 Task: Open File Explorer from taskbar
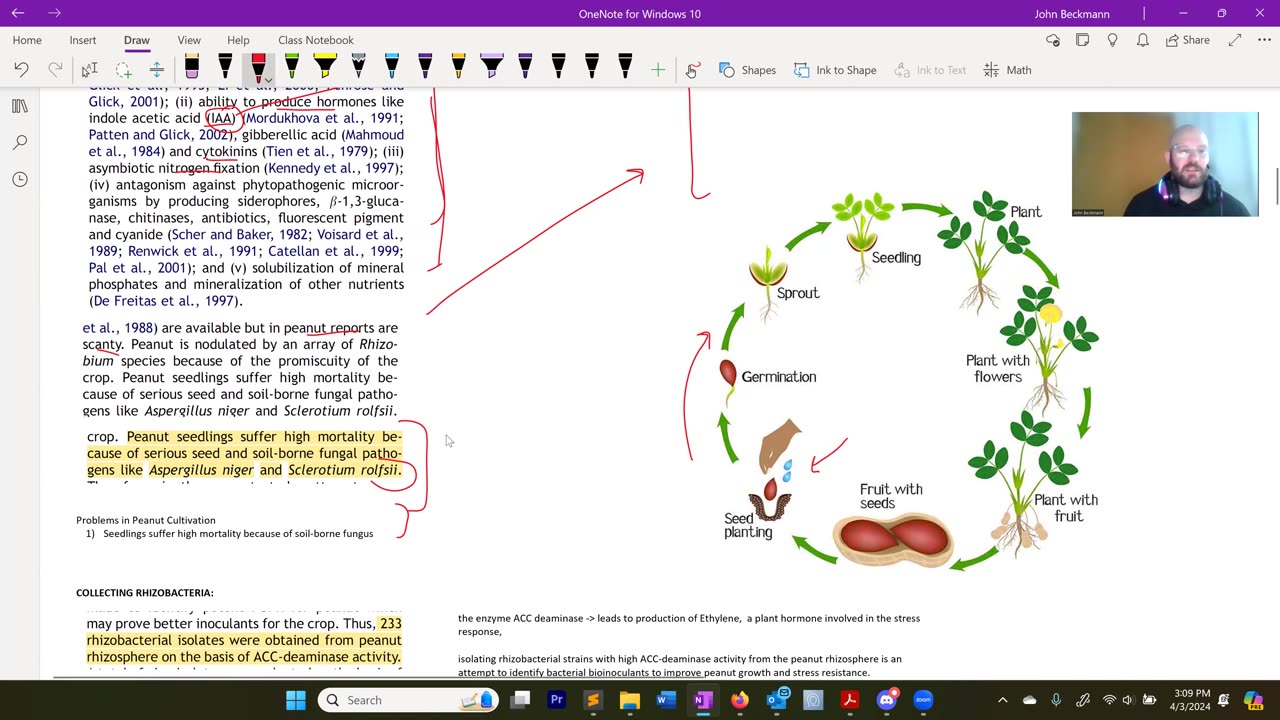630,700
